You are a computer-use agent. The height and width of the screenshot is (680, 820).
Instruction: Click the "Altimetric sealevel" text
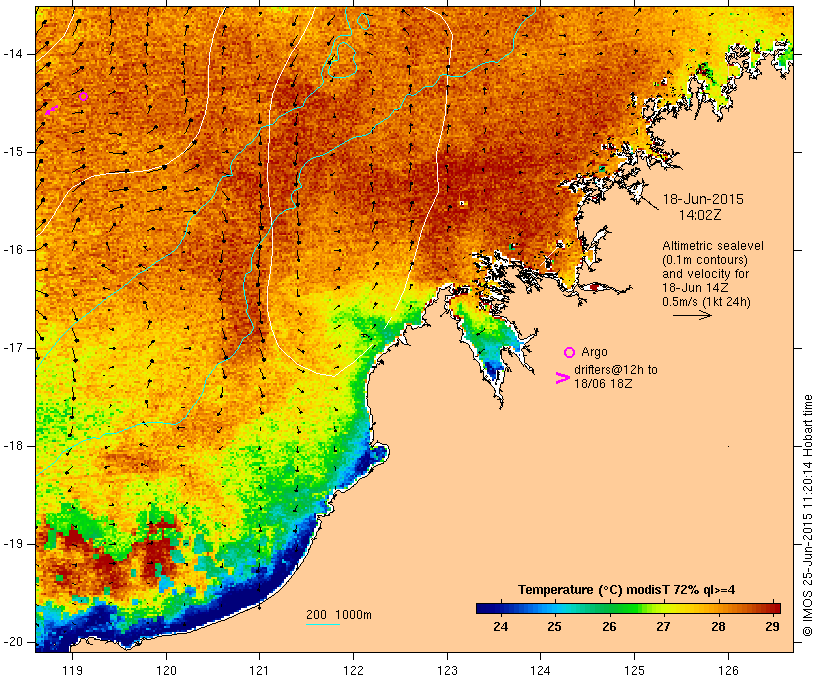click(713, 246)
